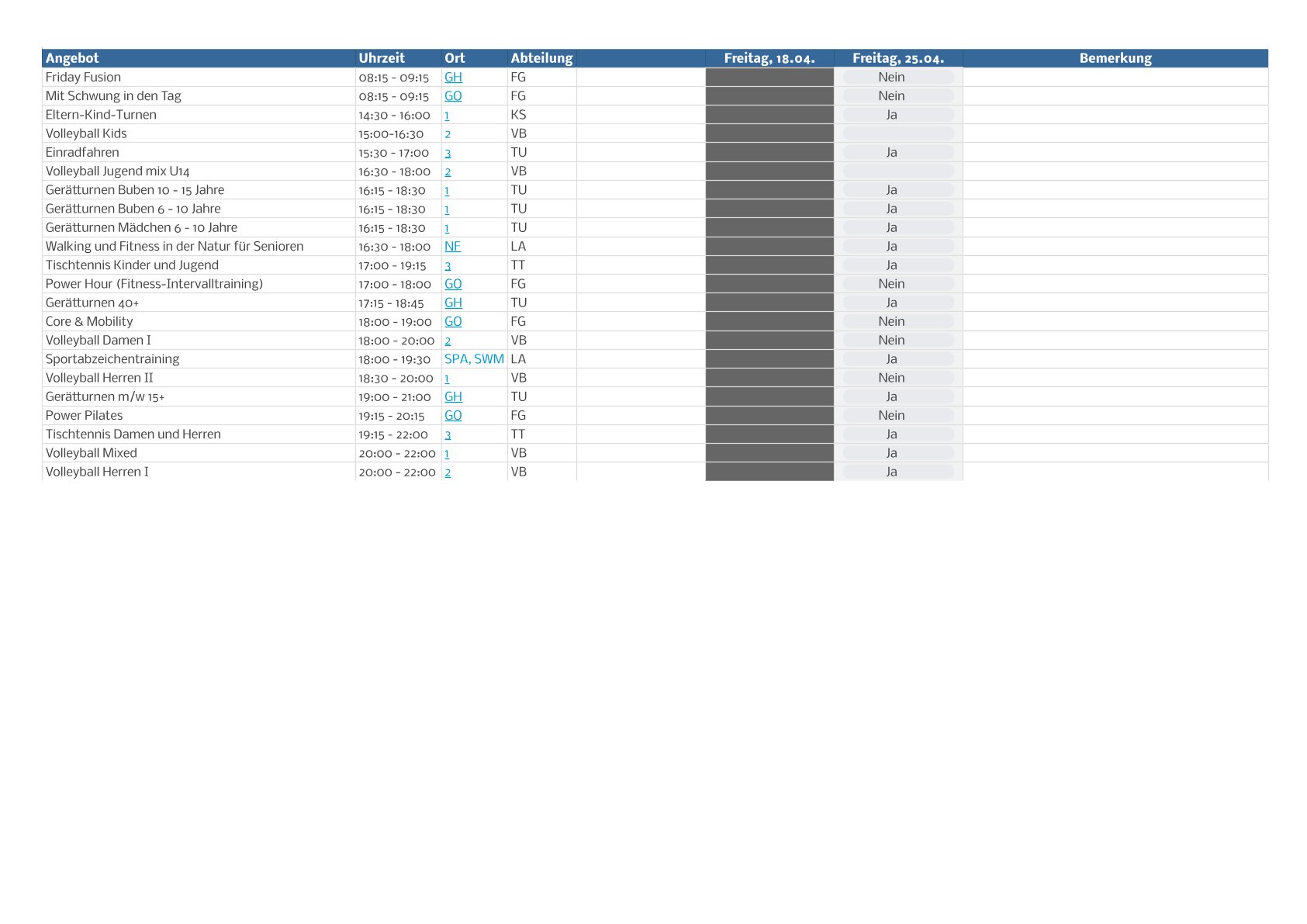Follow location link 1 for Eltern-Kind-Turnen
Screen dimensions: 1307x924
[447, 116]
